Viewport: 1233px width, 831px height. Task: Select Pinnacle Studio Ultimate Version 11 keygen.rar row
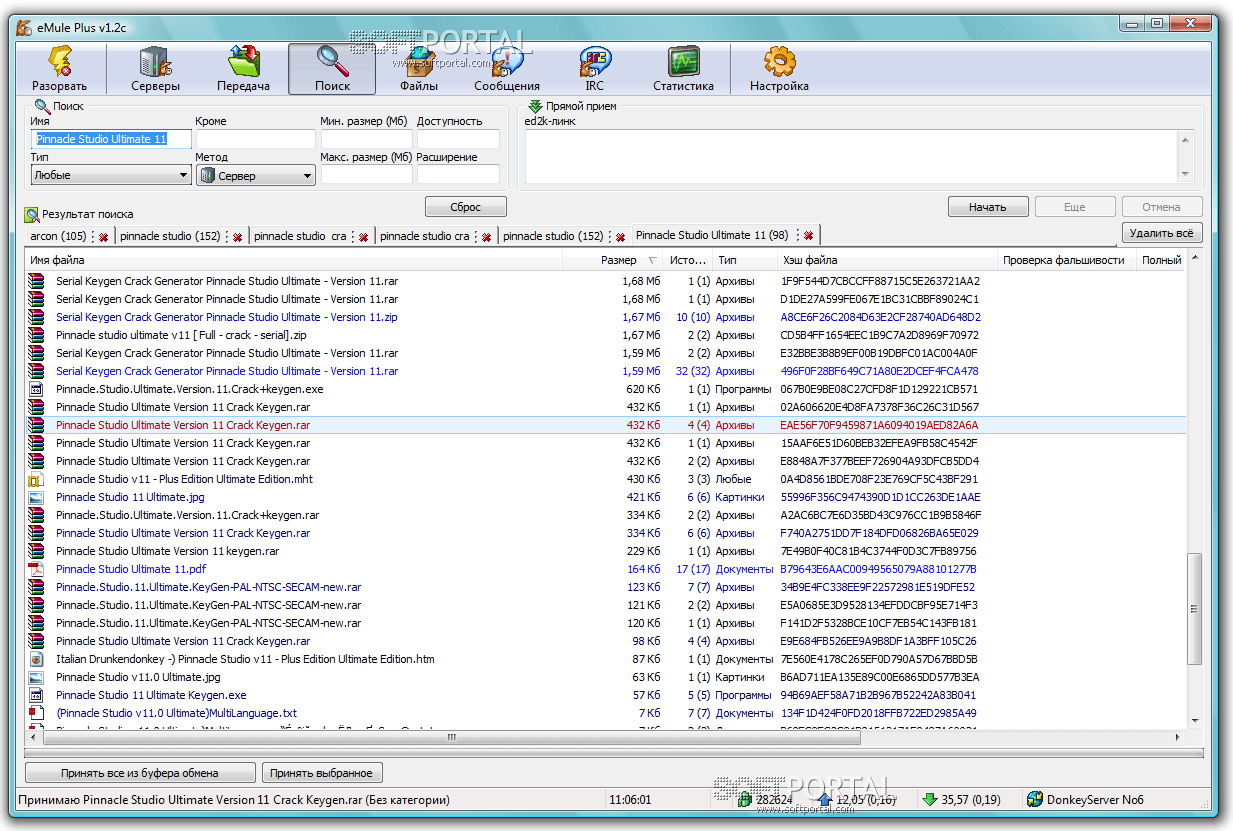click(x=606, y=551)
